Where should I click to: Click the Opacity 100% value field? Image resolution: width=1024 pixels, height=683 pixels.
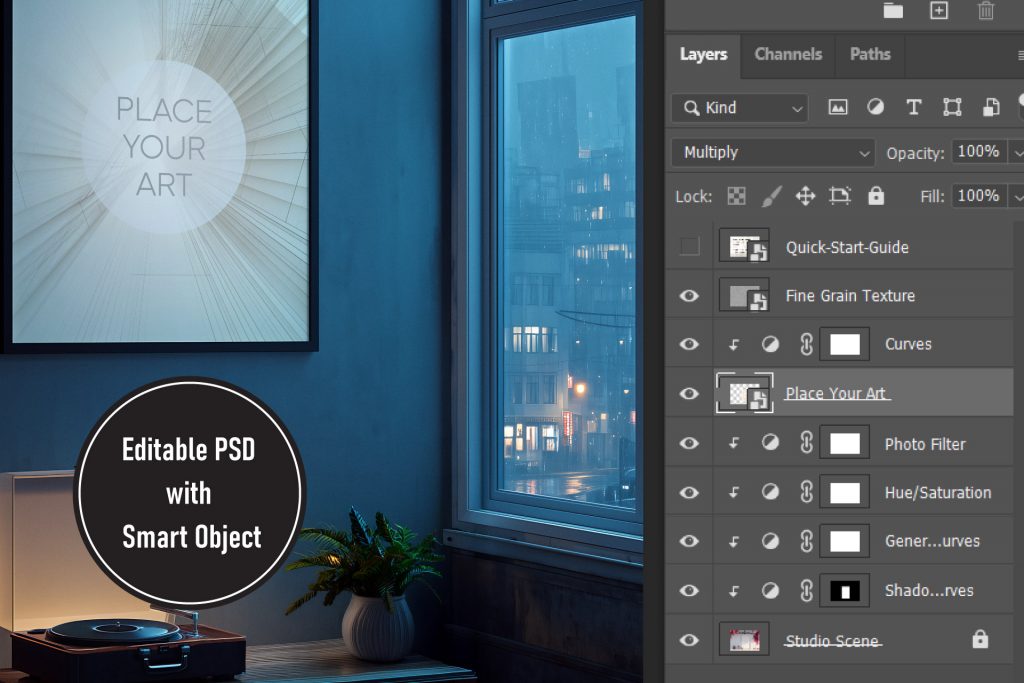pyautogui.click(x=979, y=151)
